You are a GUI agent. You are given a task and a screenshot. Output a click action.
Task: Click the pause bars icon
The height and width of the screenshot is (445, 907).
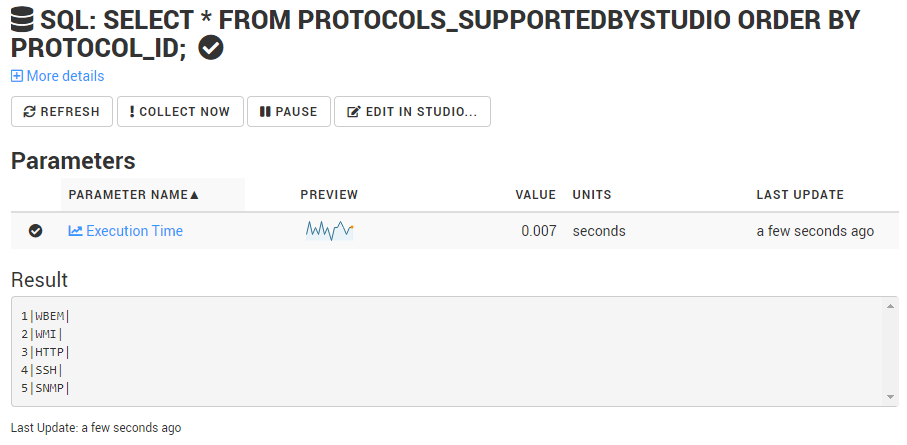click(x=265, y=112)
